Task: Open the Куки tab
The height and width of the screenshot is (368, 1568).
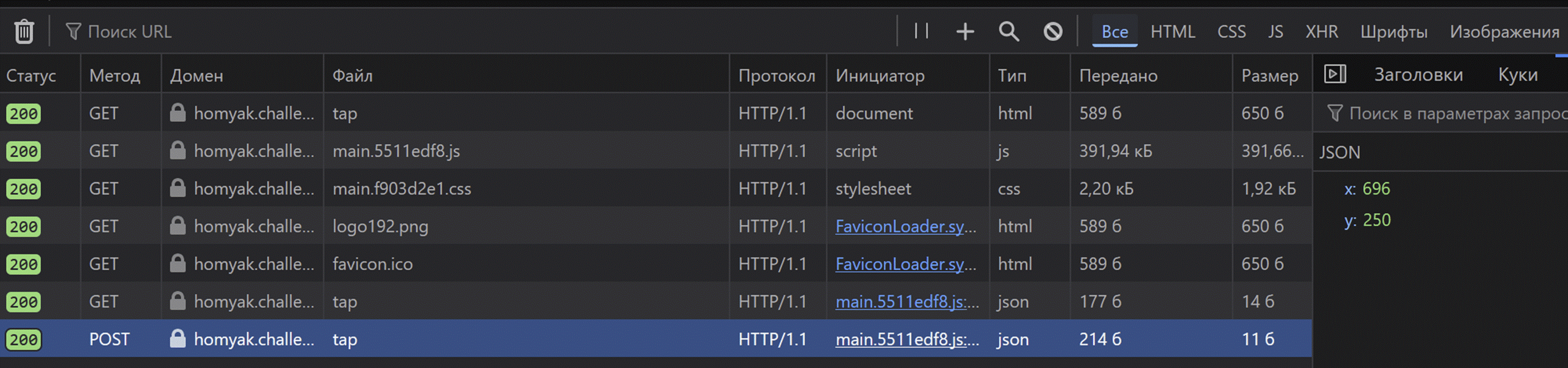Action: tap(1517, 75)
